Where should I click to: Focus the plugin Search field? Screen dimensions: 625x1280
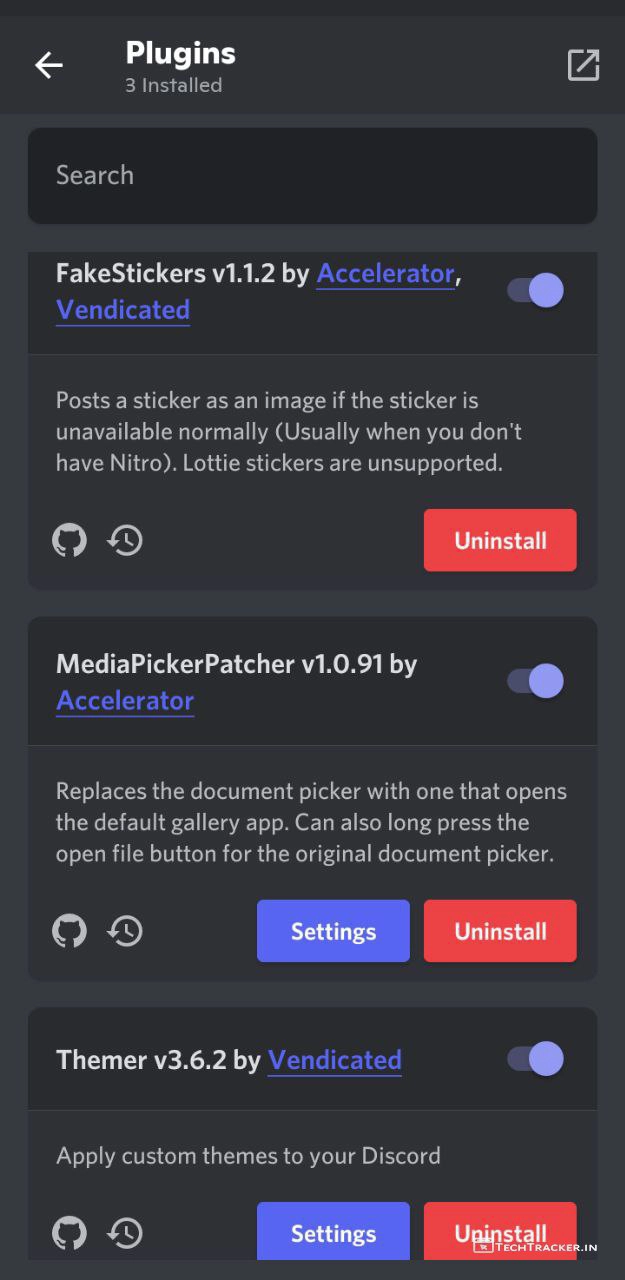pyautogui.click(x=312, y=176)
